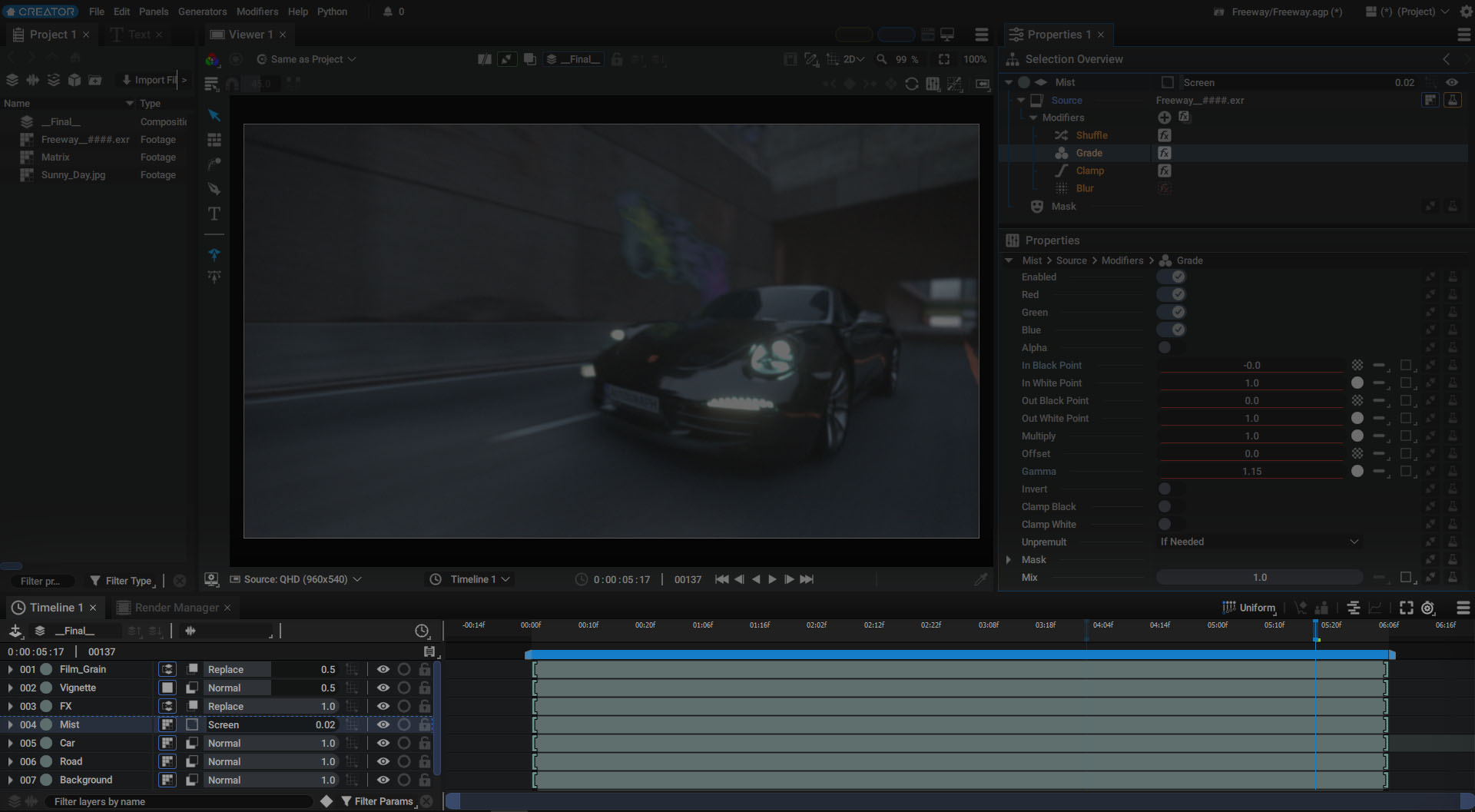Play the timeline forward
This screenshot has height=812, width=1475.
[773, 579]
